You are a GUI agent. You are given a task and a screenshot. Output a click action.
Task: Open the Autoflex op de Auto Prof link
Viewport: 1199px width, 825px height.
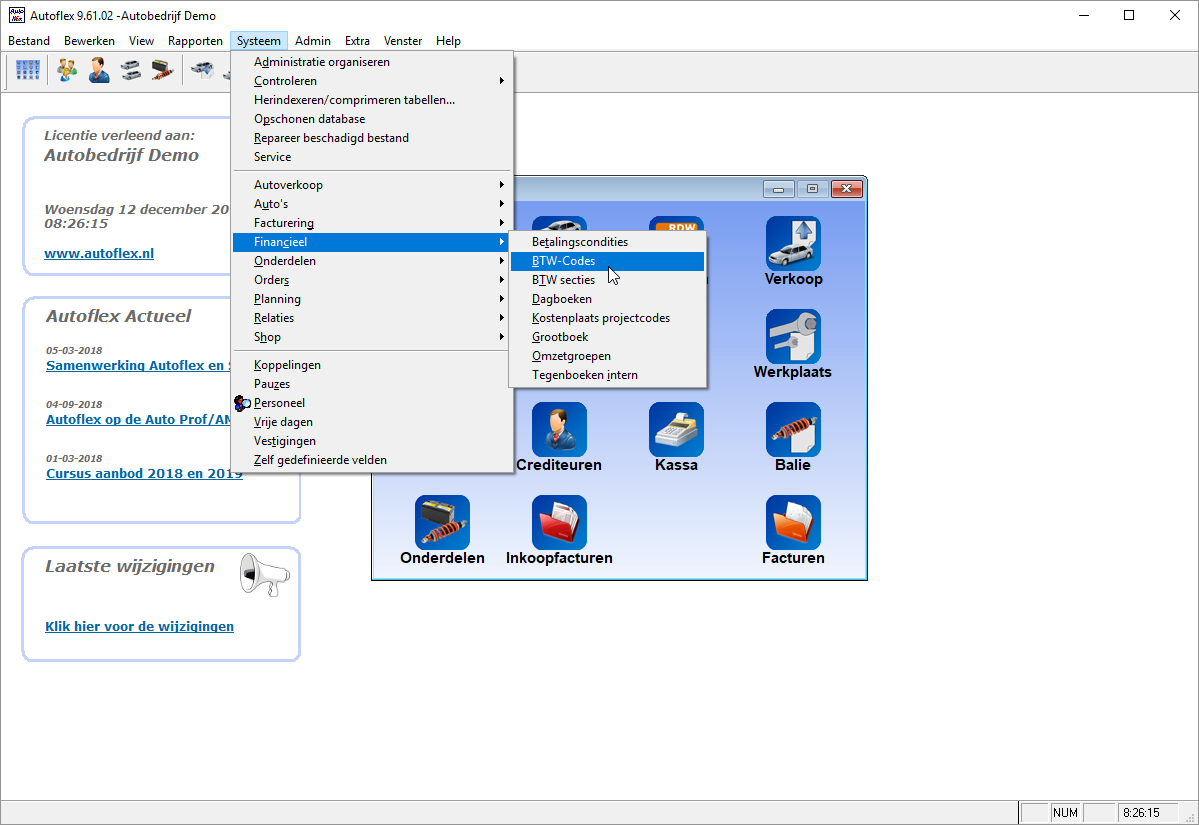pyautogui.click(x=138, y=420)
